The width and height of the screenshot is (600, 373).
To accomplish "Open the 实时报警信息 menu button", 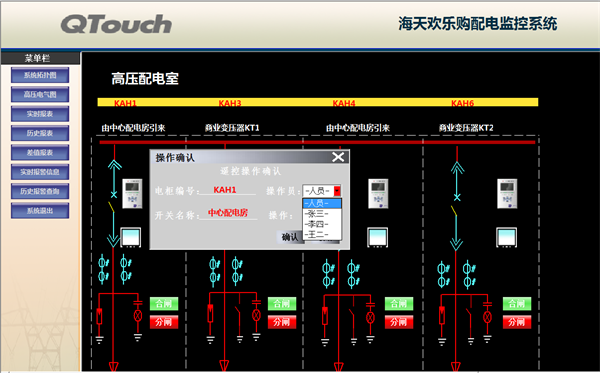I will pos(40,172).
